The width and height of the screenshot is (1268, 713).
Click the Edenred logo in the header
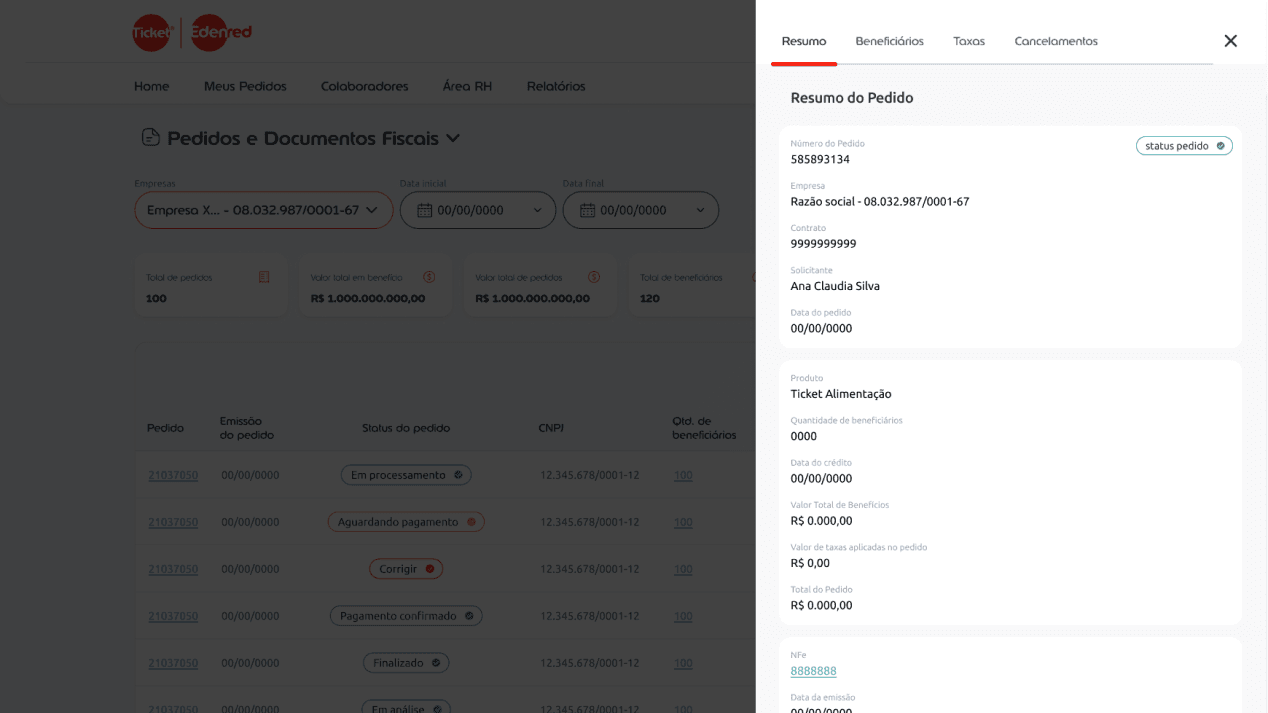pyautogui.click(x=221, y=32)
